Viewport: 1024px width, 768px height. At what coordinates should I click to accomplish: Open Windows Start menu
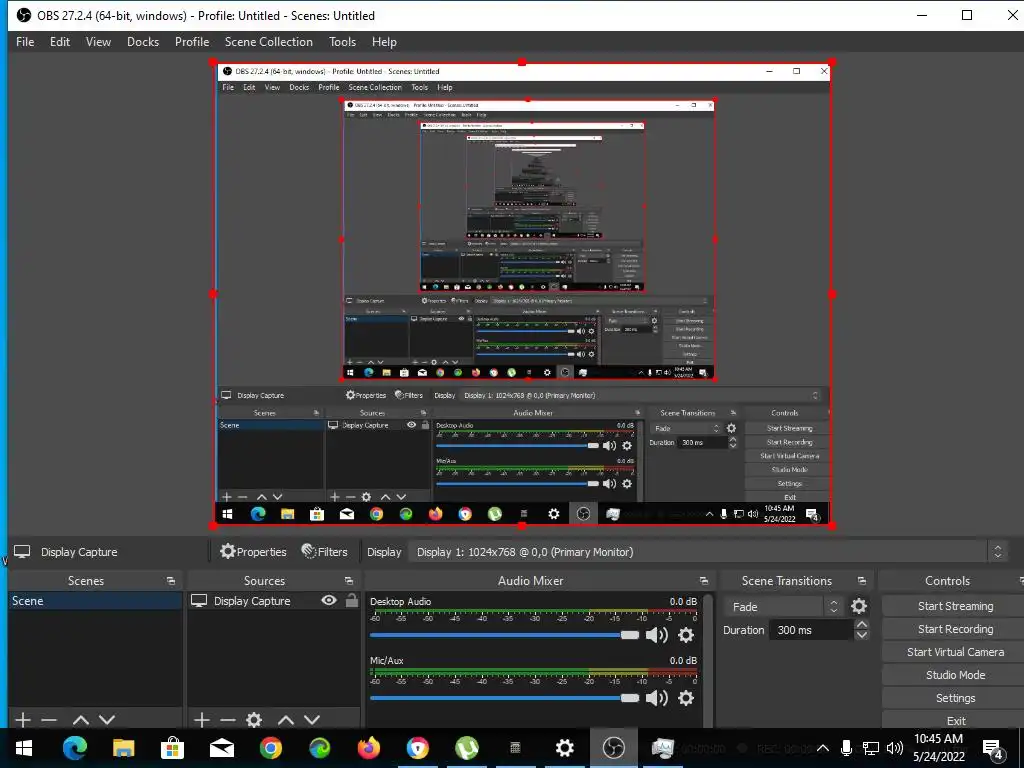coord(24,748)
